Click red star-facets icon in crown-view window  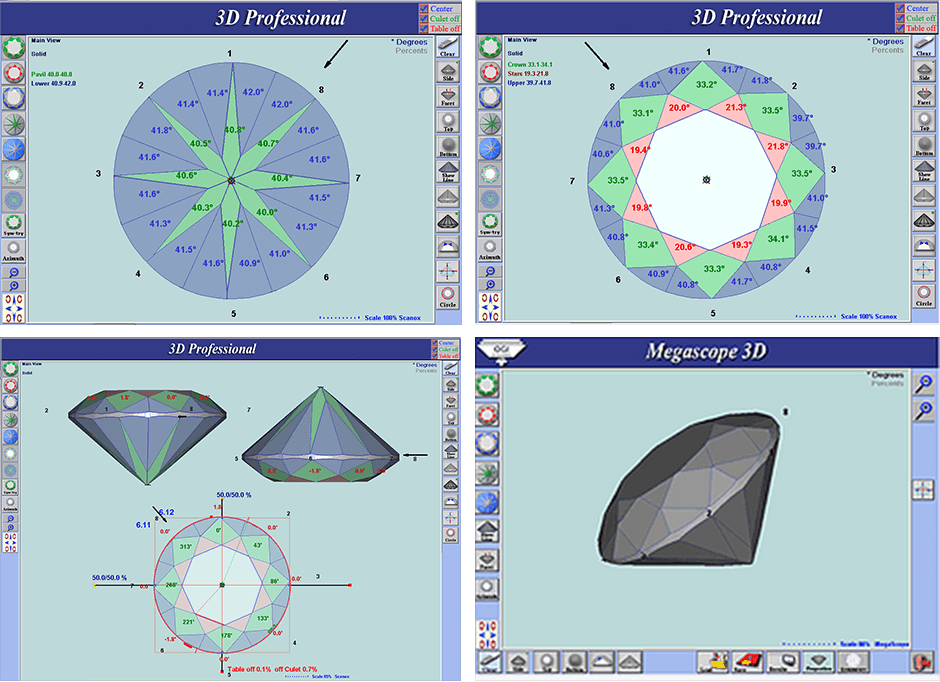pos(490,73)
